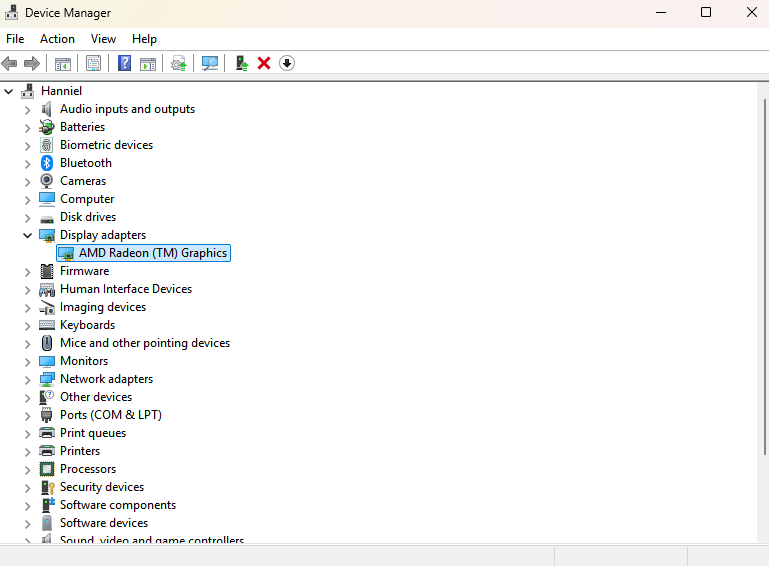
Task: Click the Security devices key icon
Action: pos(48,488)
